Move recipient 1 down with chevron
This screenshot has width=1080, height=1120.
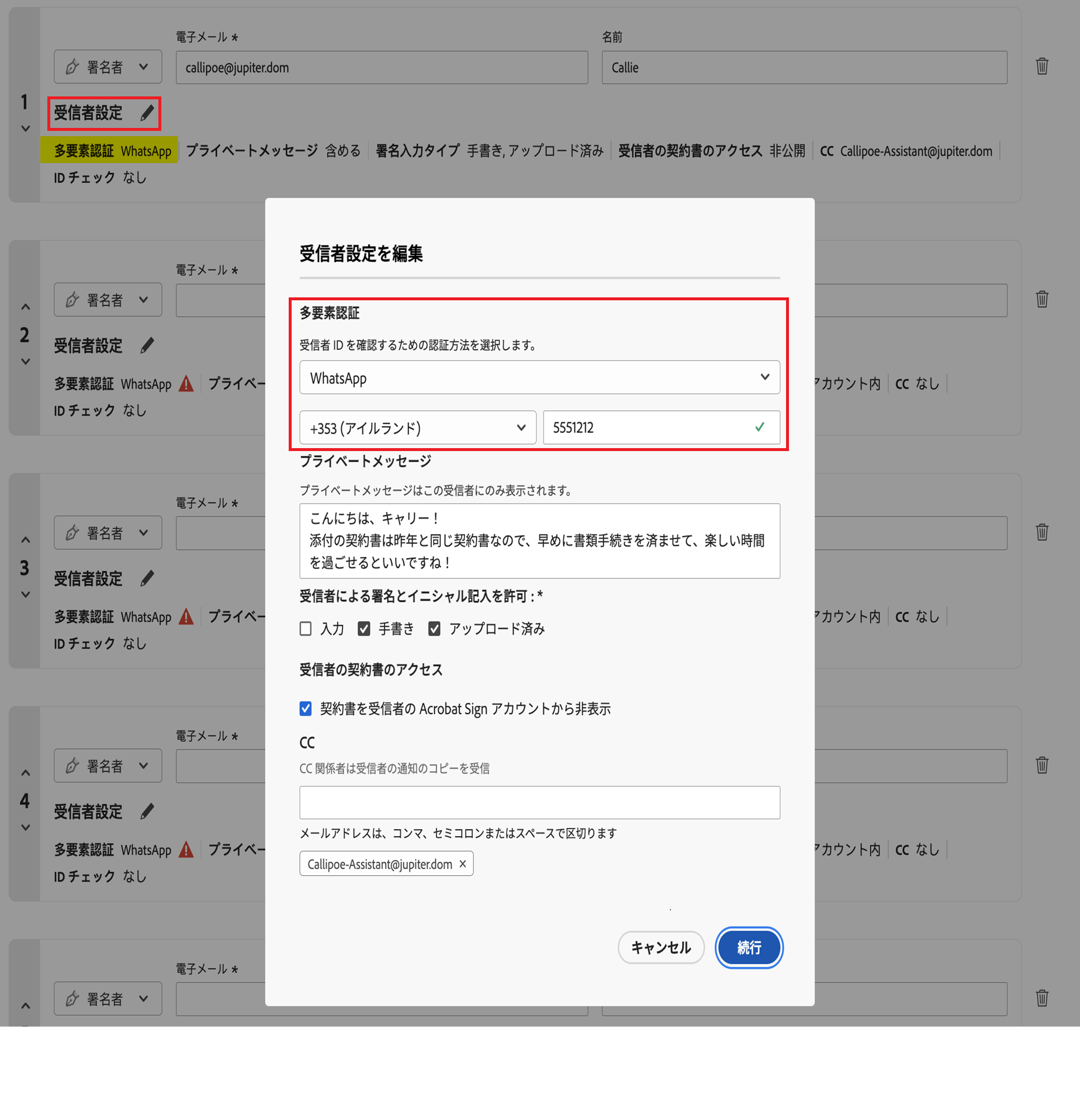pos(25,129)
